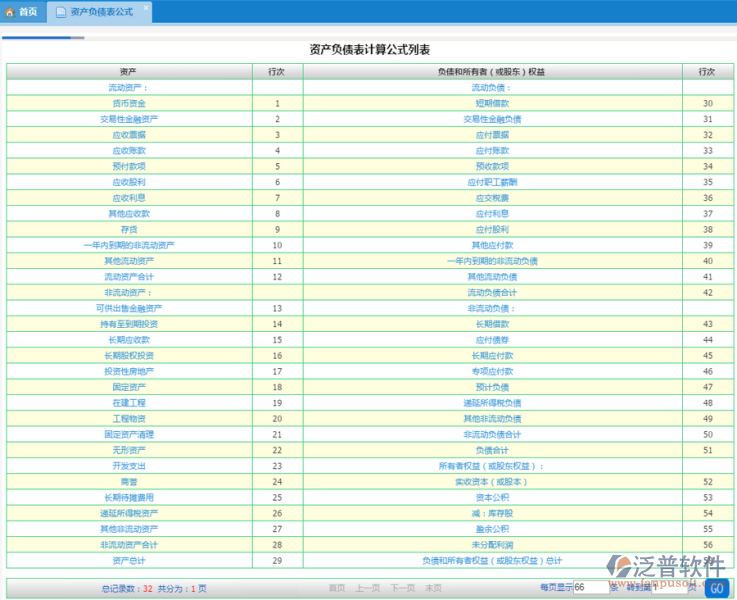Open the 其他应收款 link

coord(129,214)
